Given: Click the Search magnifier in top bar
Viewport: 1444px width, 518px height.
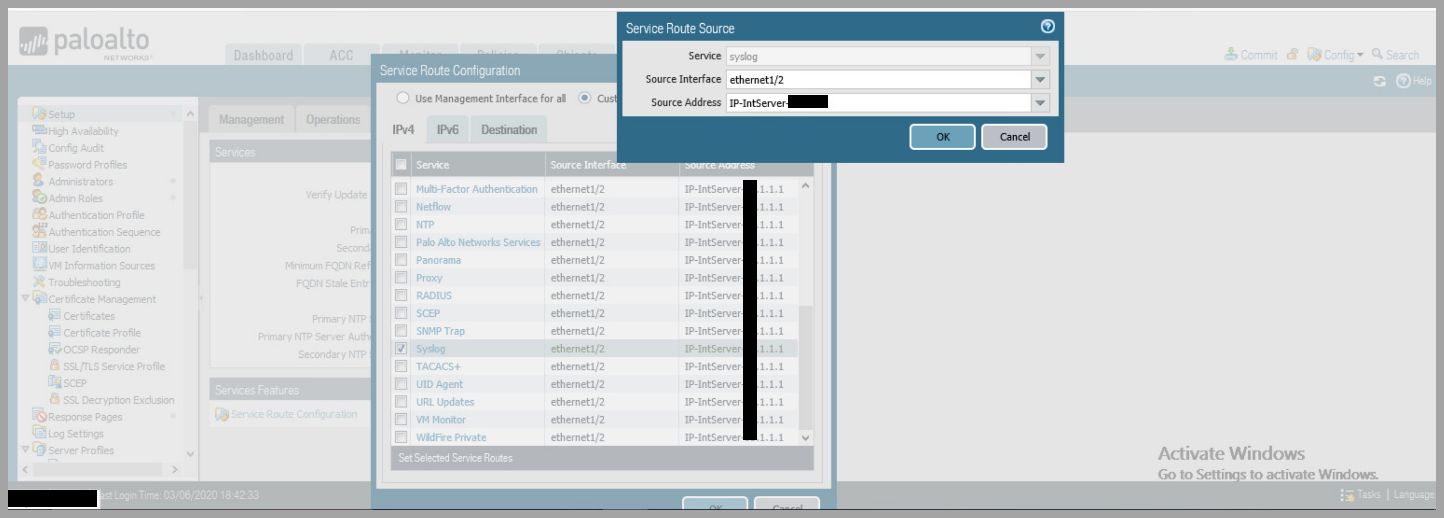Looking at the screenshot, I should coord(1377,54).
